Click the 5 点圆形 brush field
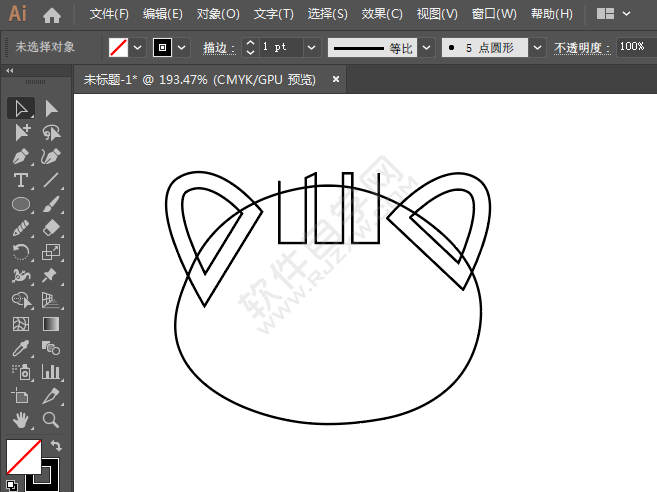This screenshot has width=657, height=492. click(x=485, y=48)
